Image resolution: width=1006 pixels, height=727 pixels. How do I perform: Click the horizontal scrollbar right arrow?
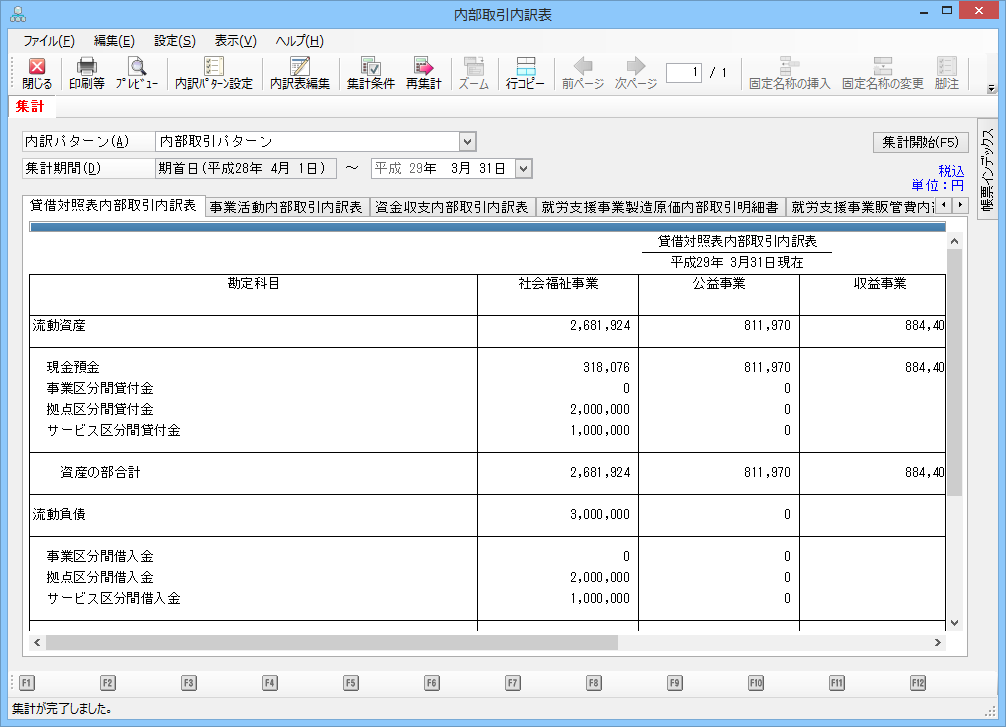click(937, 642)
